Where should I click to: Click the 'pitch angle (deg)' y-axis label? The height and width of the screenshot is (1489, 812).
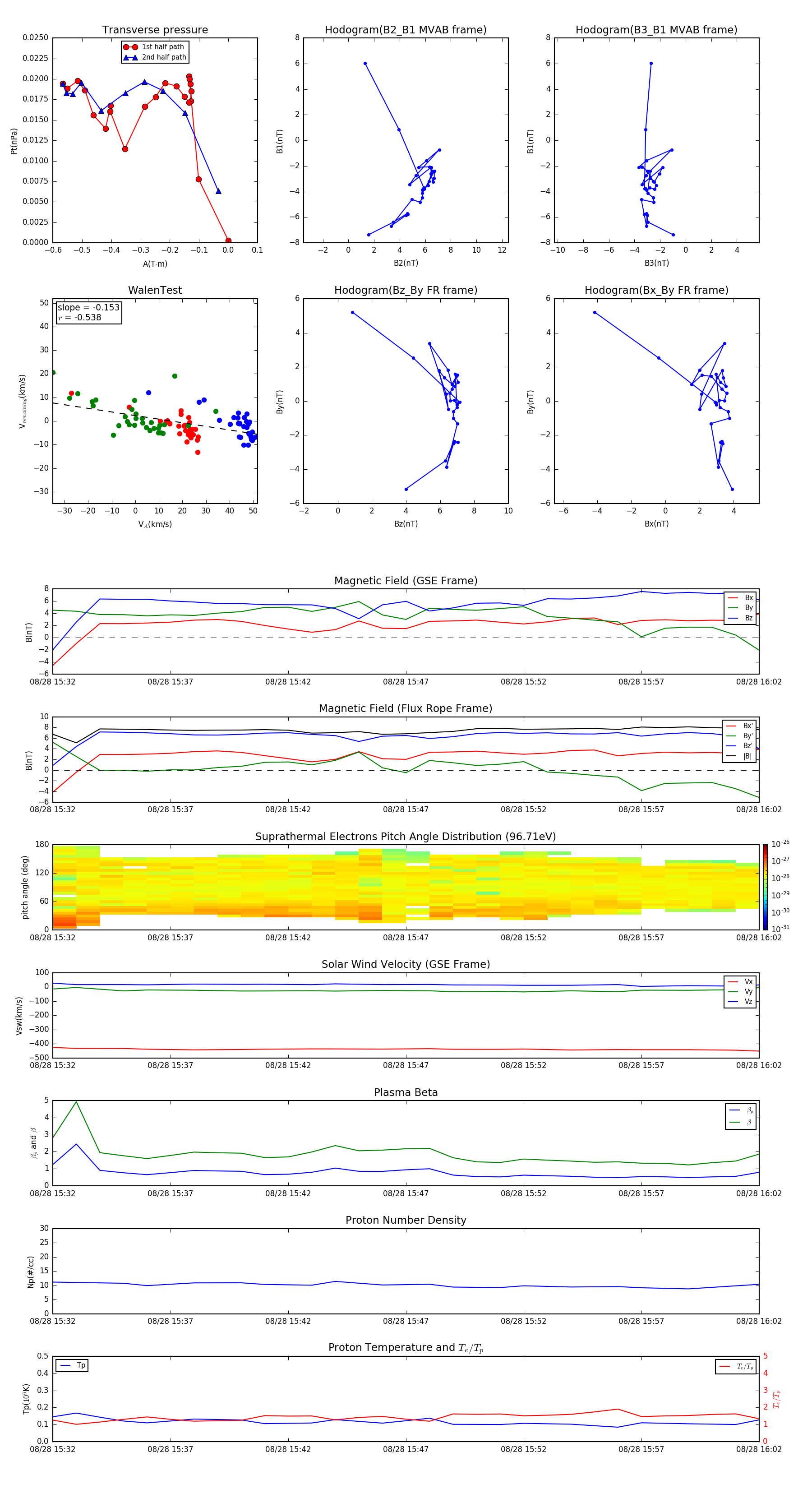point(25,887)
